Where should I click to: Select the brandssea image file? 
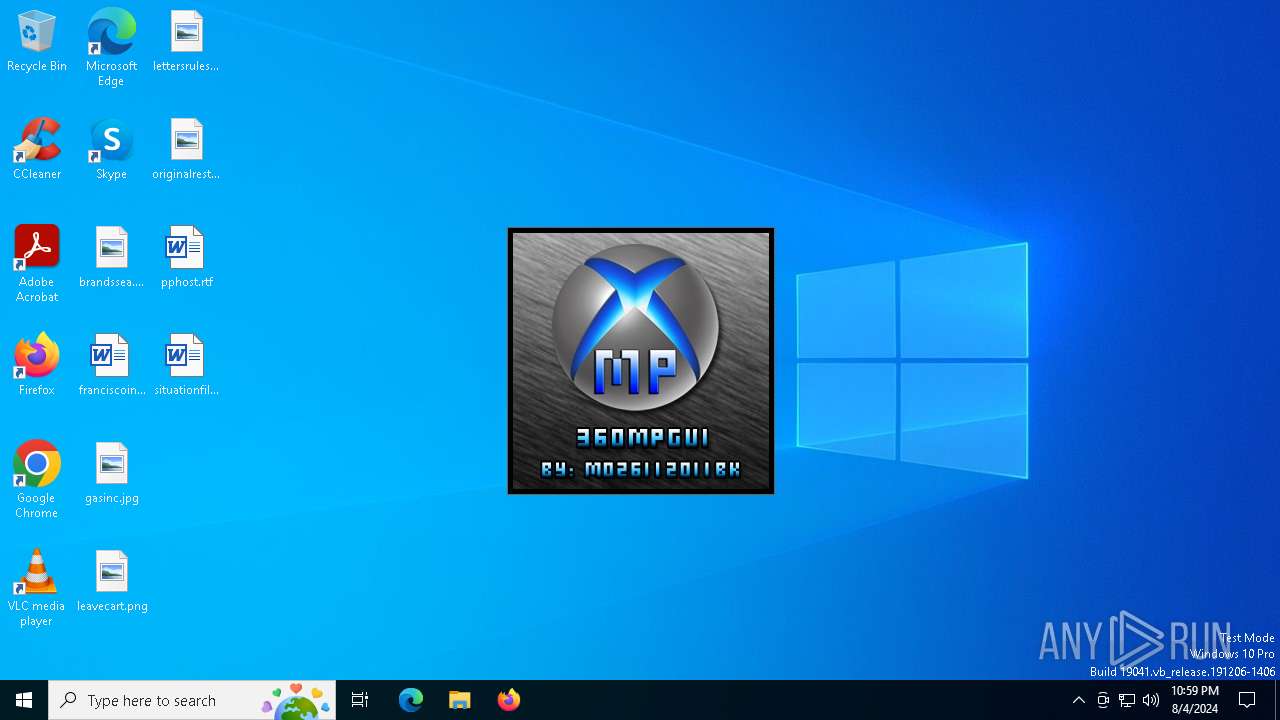point(111,258)
